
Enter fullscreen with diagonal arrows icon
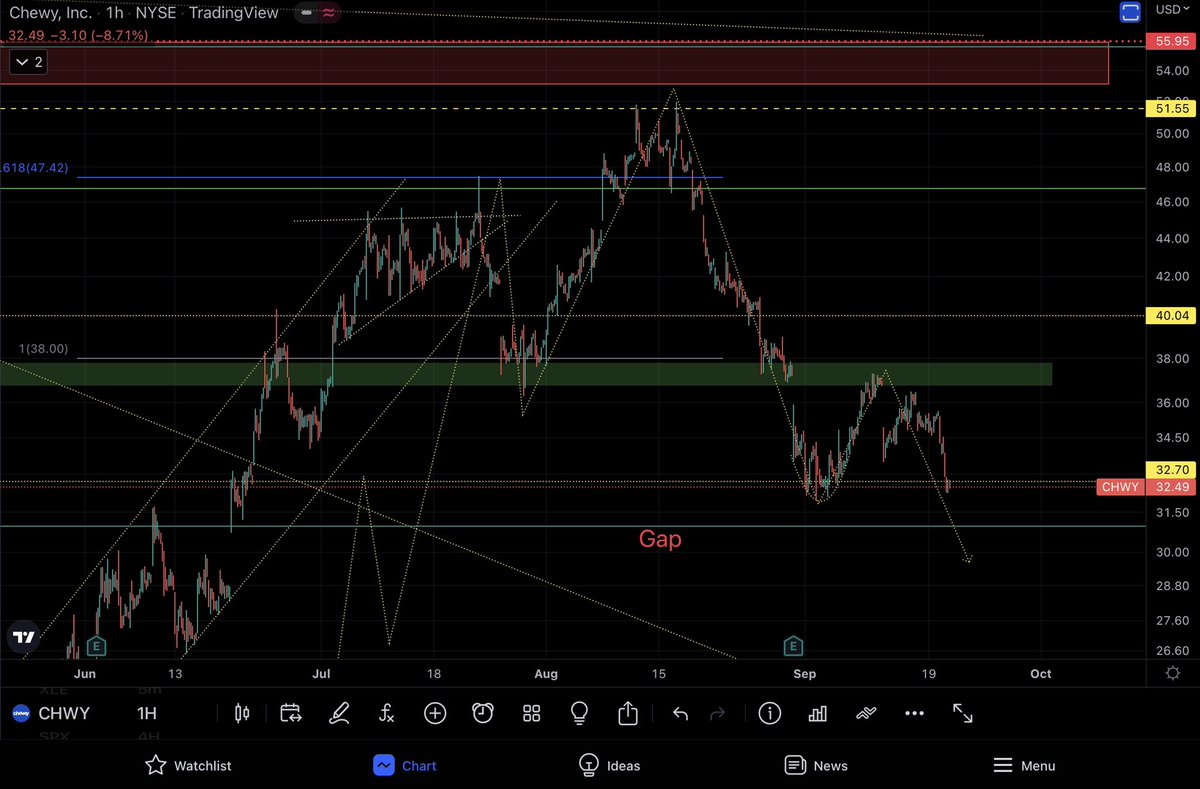tap(962, 713)
